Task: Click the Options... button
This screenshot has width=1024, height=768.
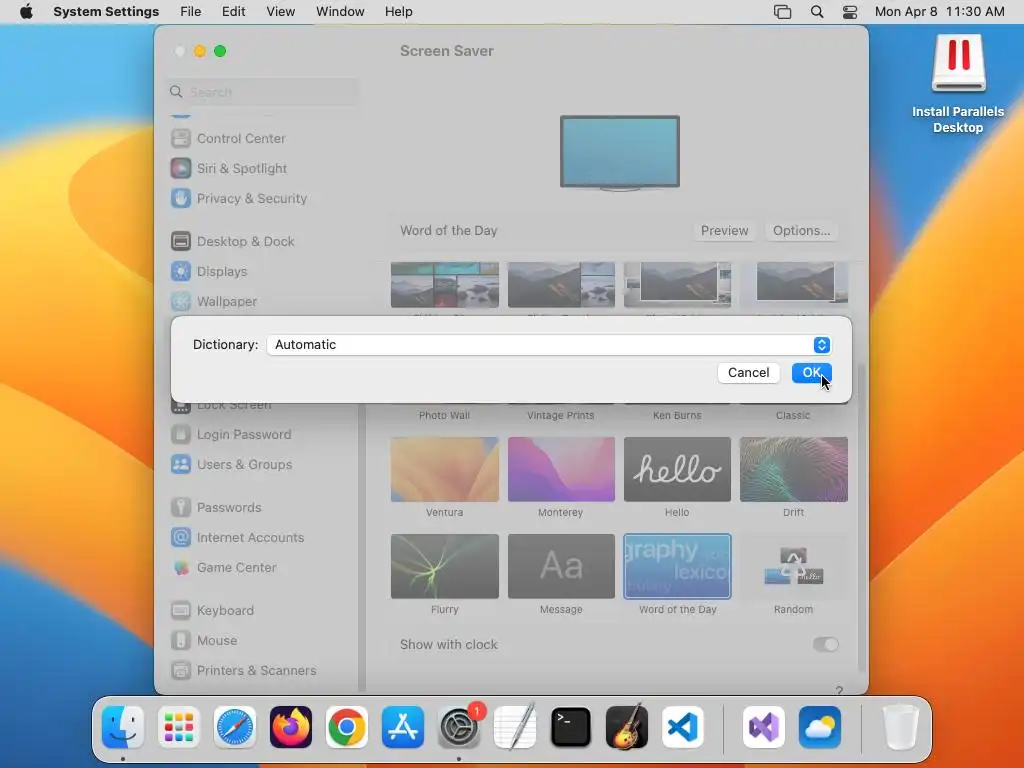Action: 801,231
